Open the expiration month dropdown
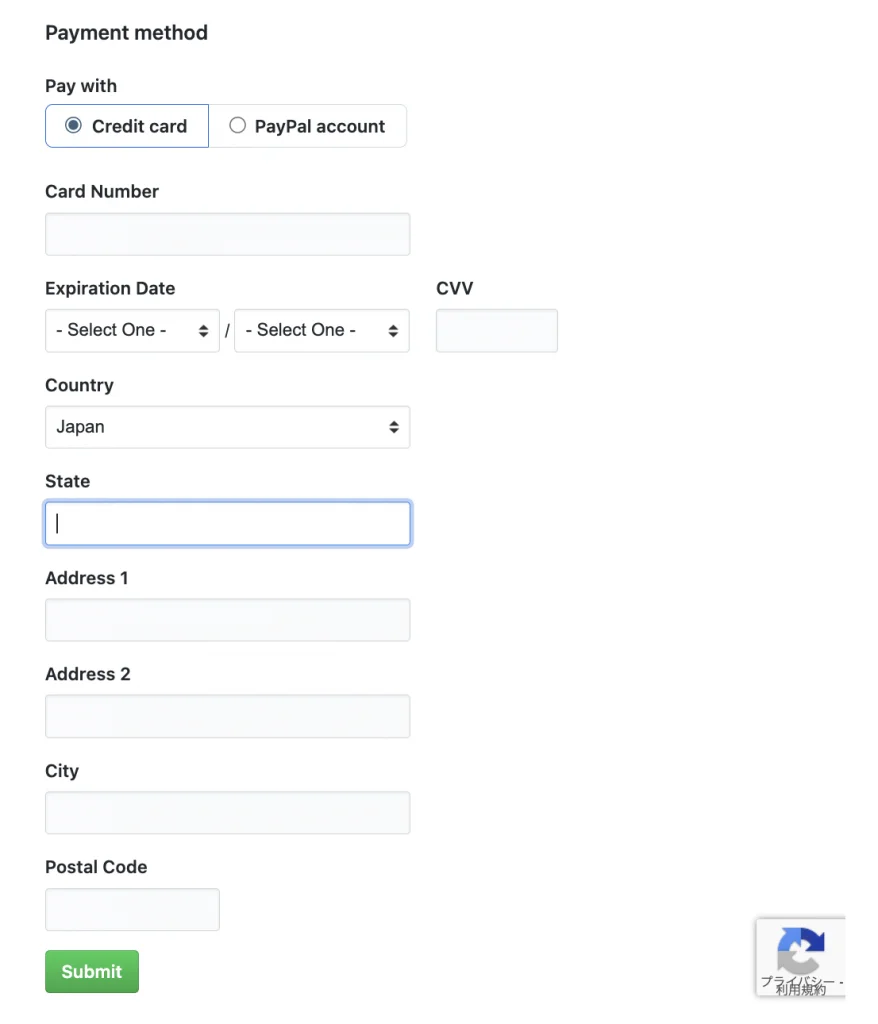This screenshot has width=878, height=1024. pos(132,331)
